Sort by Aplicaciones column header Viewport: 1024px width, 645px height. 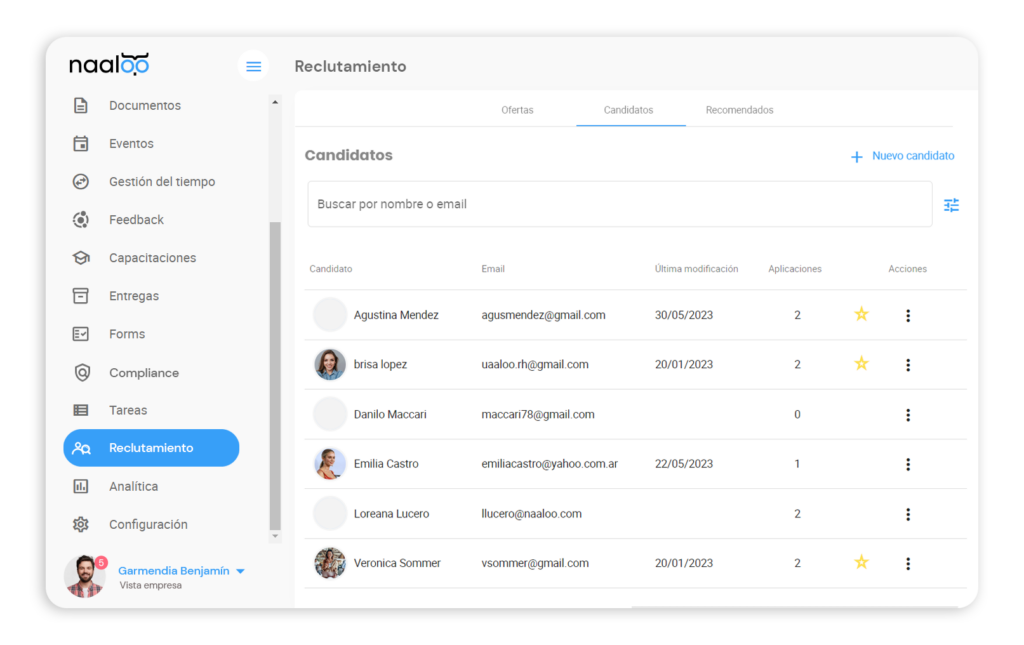pyautogui.click(x=795, y=269)
